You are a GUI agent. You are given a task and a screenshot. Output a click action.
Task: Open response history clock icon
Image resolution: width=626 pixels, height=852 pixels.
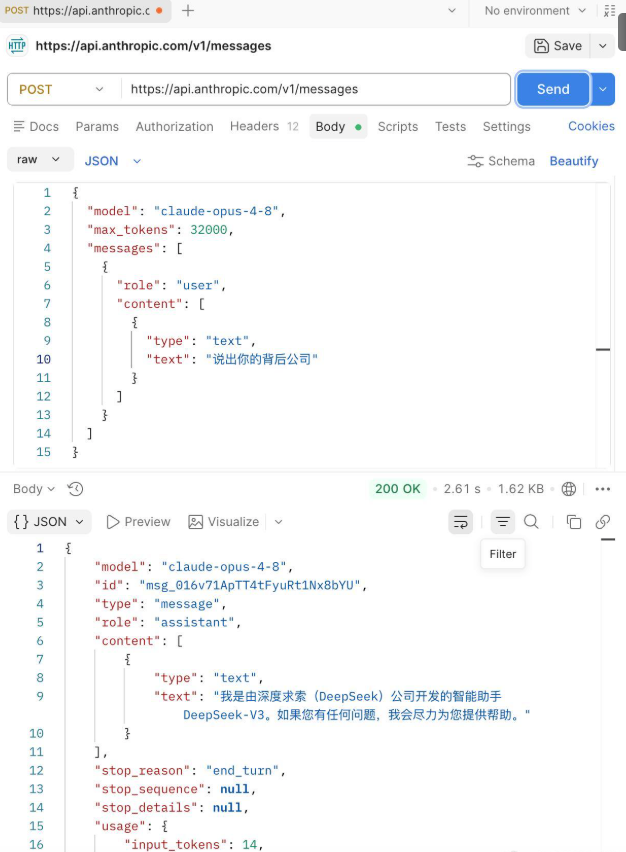75,489
